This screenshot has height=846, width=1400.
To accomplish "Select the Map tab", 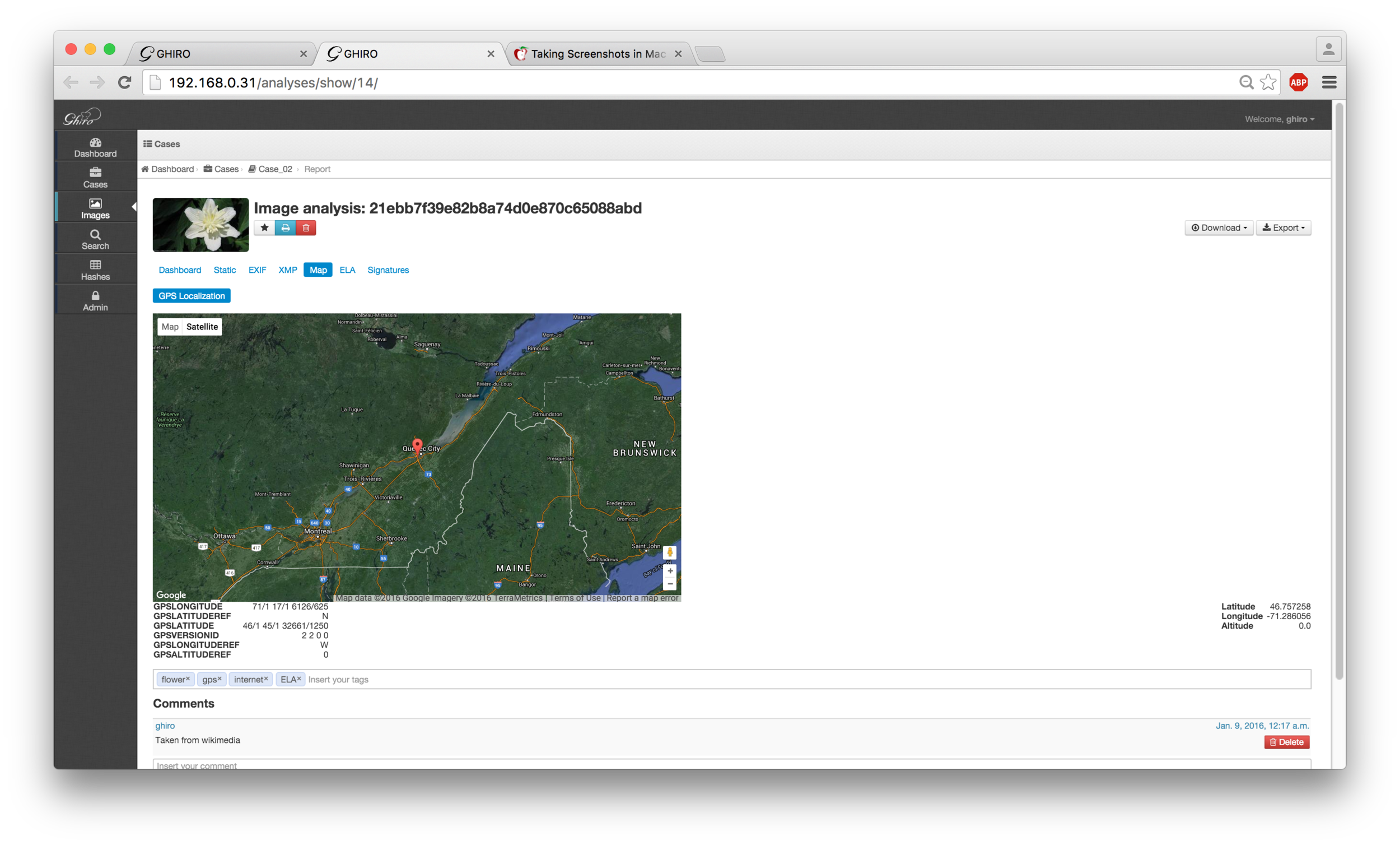I will pos(318,270).
